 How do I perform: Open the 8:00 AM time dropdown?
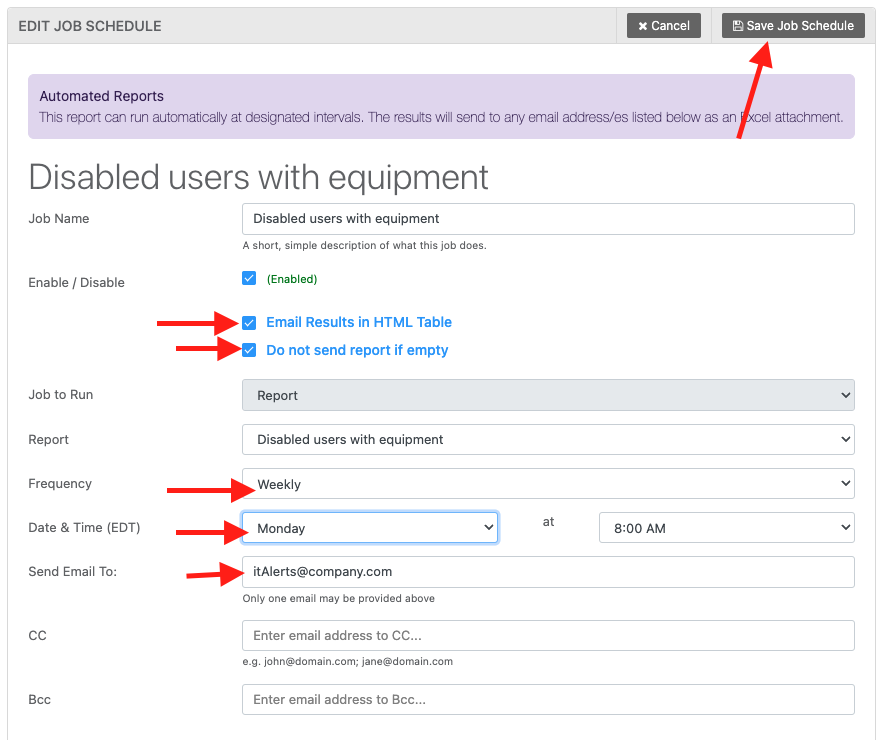(726, 528)
